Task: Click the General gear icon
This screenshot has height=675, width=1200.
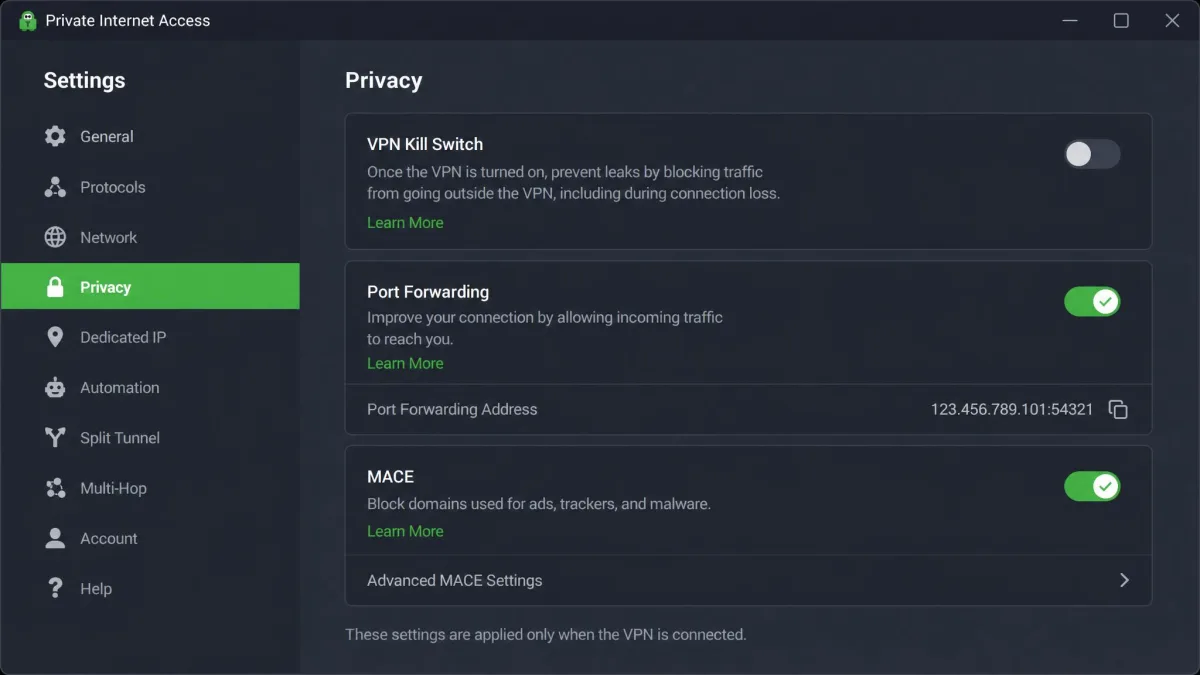Action: (x=55, y=136)
